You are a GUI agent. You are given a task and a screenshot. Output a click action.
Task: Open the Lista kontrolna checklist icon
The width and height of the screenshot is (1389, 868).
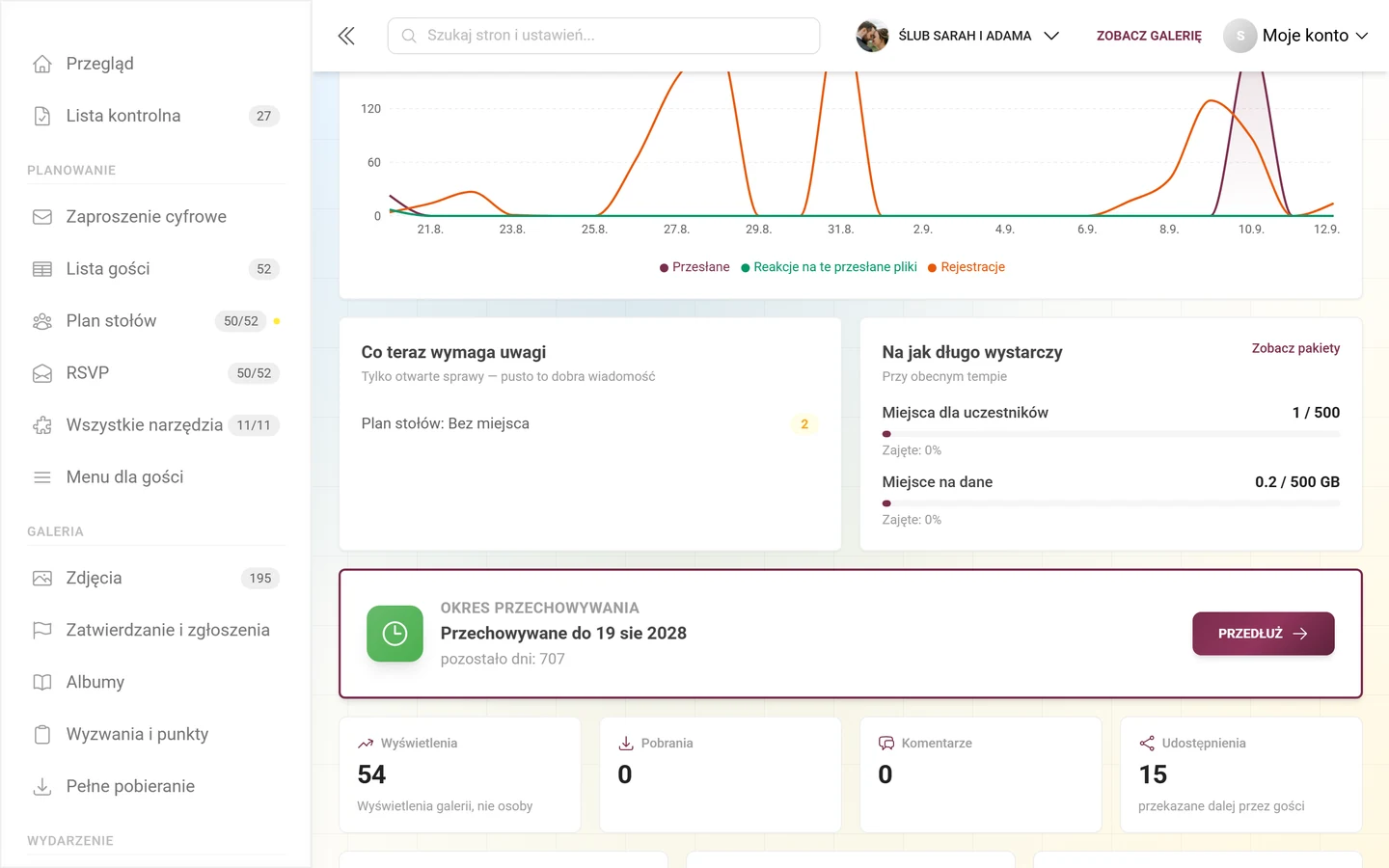(x=42, y=116)
